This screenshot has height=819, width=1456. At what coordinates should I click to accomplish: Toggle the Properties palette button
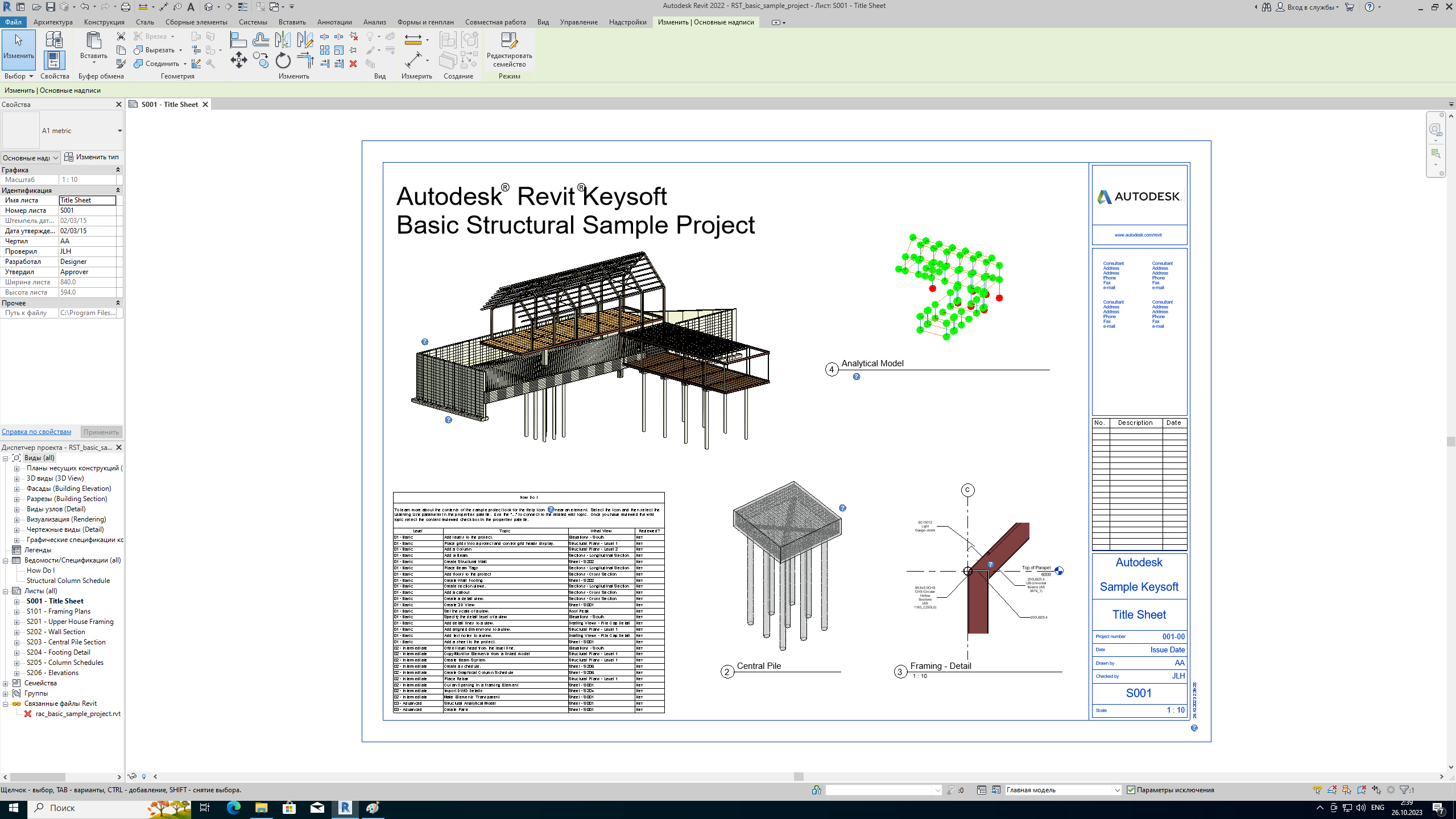click(53, 60)
